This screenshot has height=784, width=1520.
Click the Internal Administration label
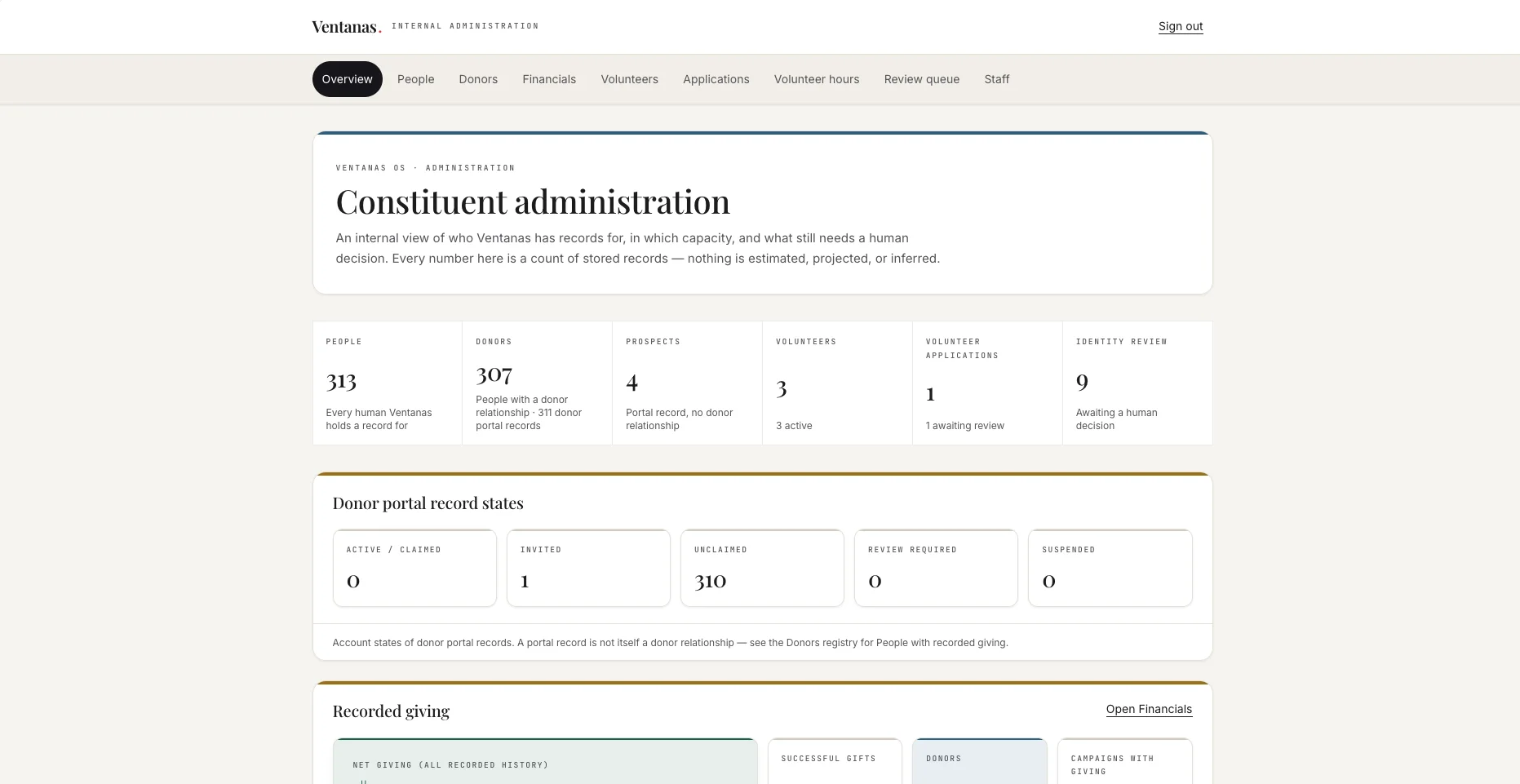465,26
